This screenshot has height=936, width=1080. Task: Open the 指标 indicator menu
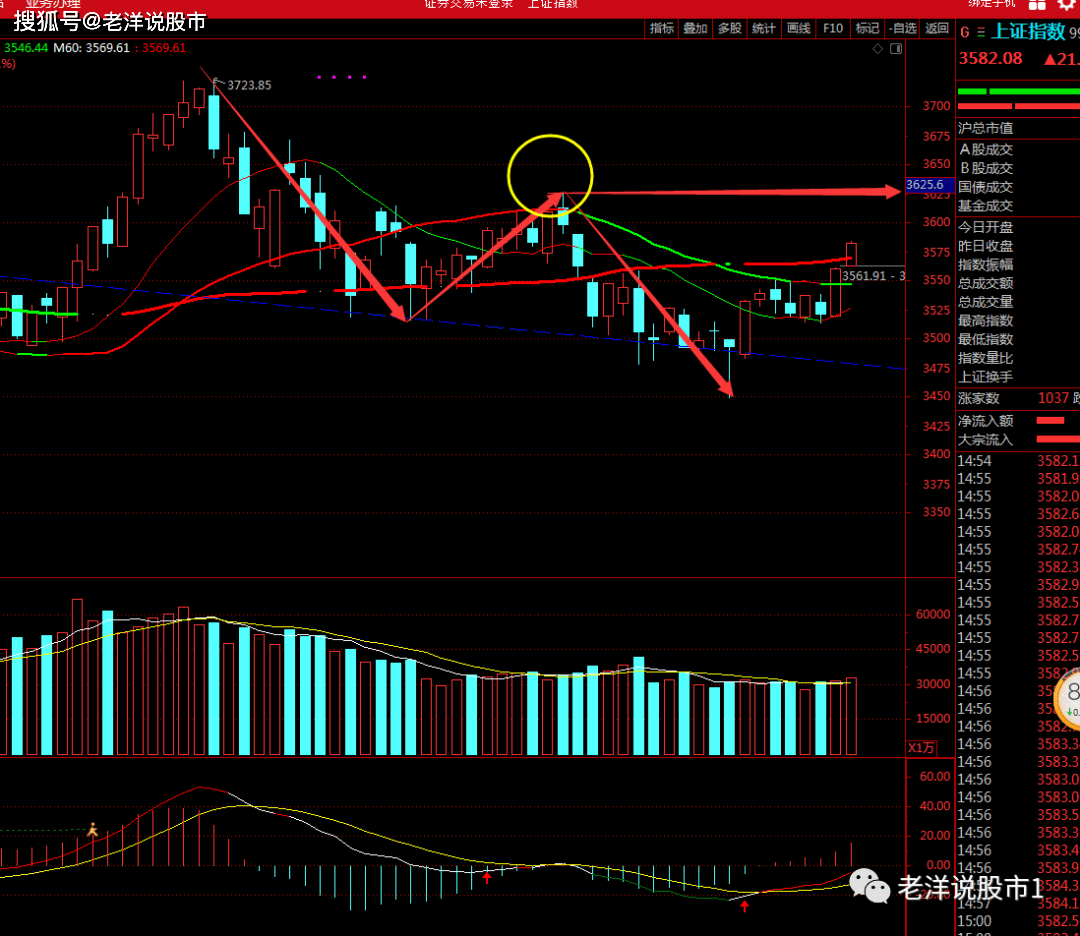coord(662,29)
